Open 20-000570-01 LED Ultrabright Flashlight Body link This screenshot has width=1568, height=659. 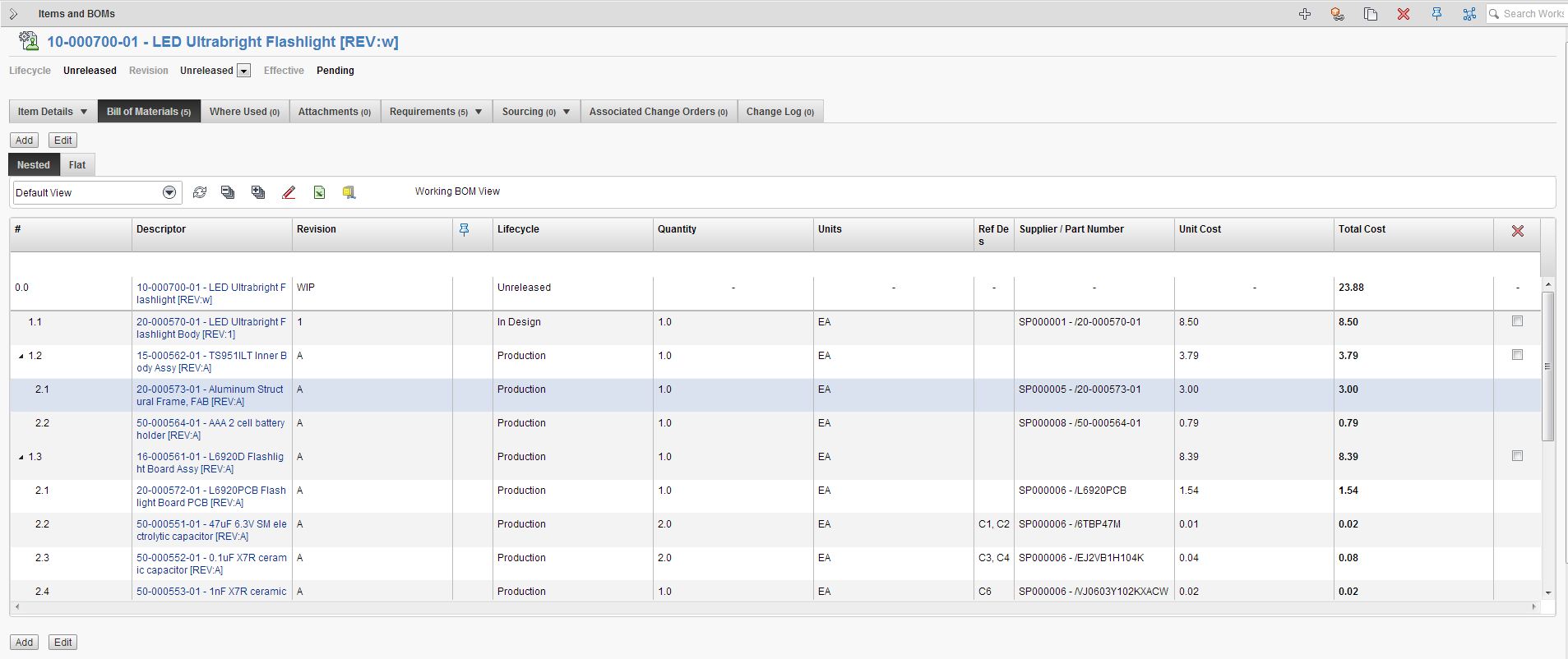click(211, 328)
